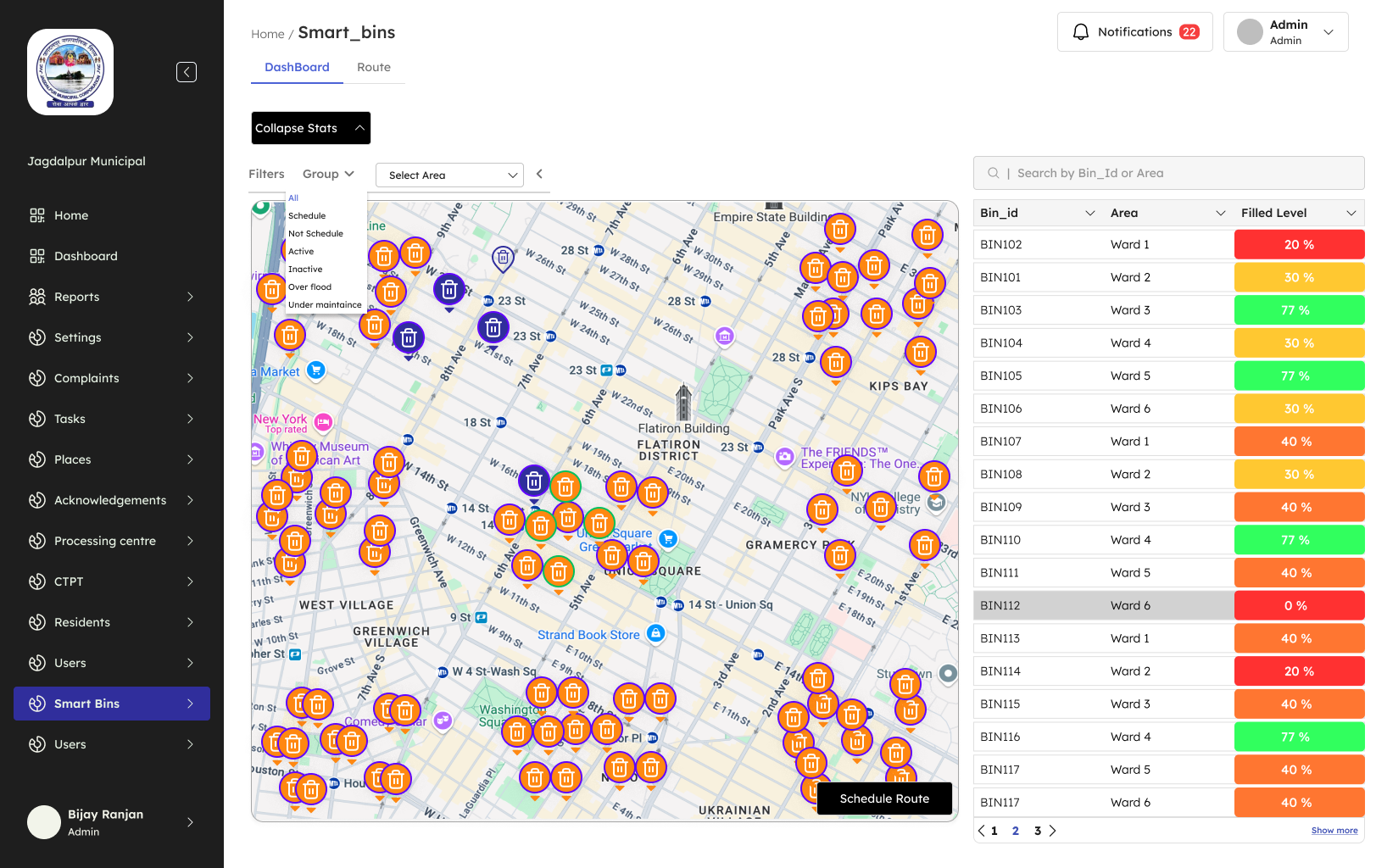
Task: Go to previous page of bin table
Action: point(982,831)
